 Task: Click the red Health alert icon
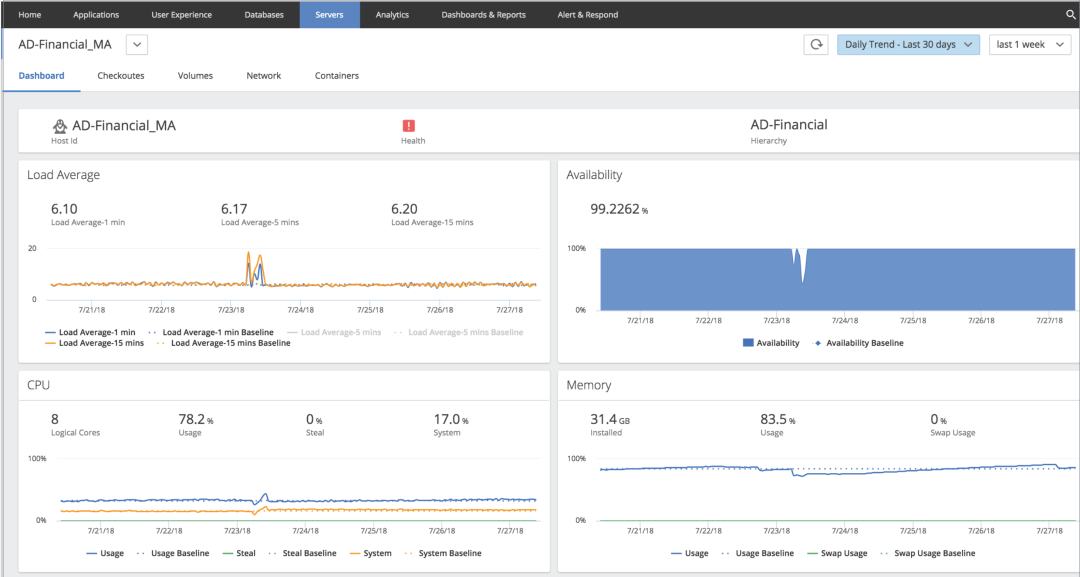tap(409, 126)
